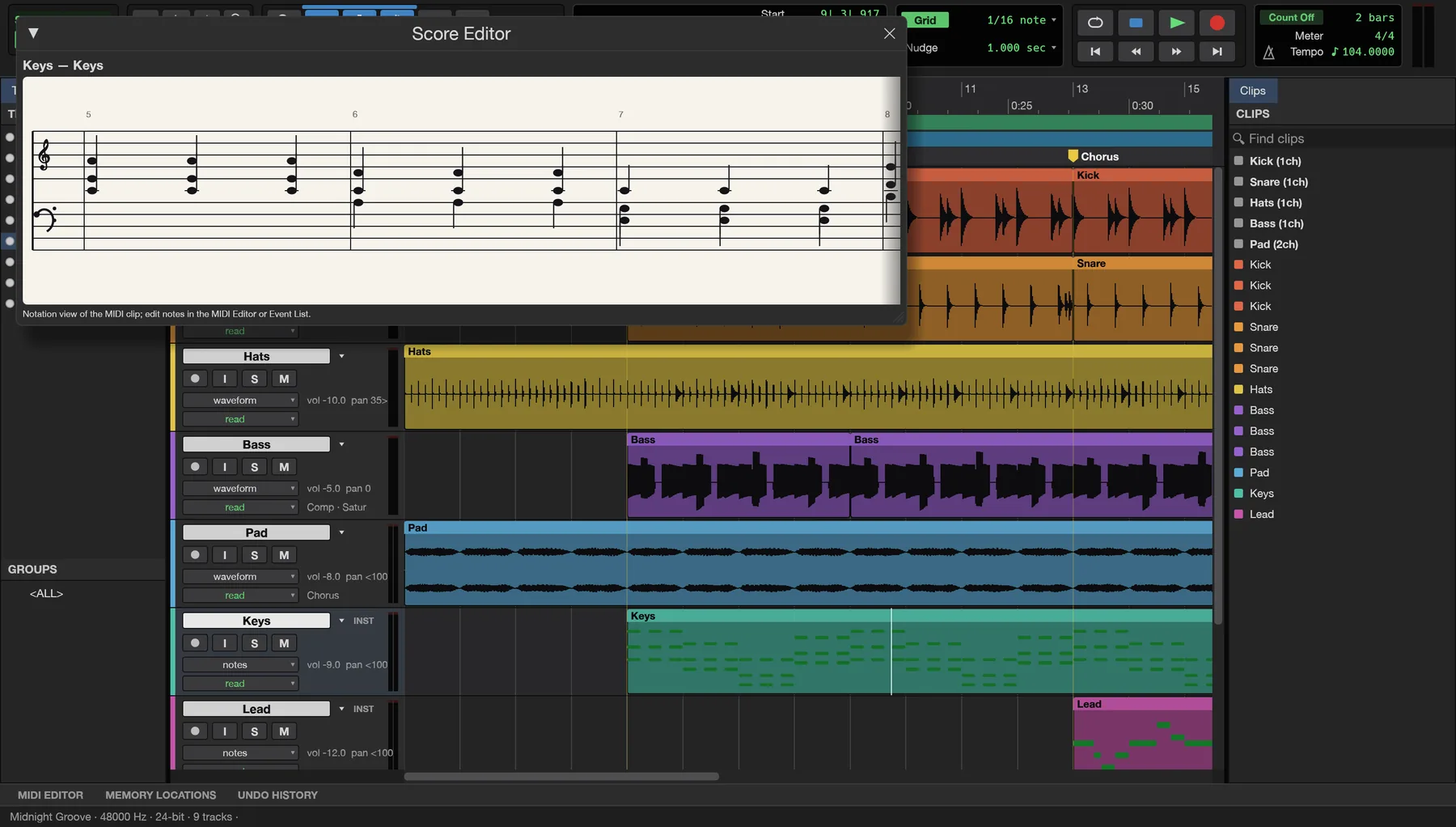Arm recording with the red Record button
Screen dimensions: 1456x827
click(x=1217, y=23)
